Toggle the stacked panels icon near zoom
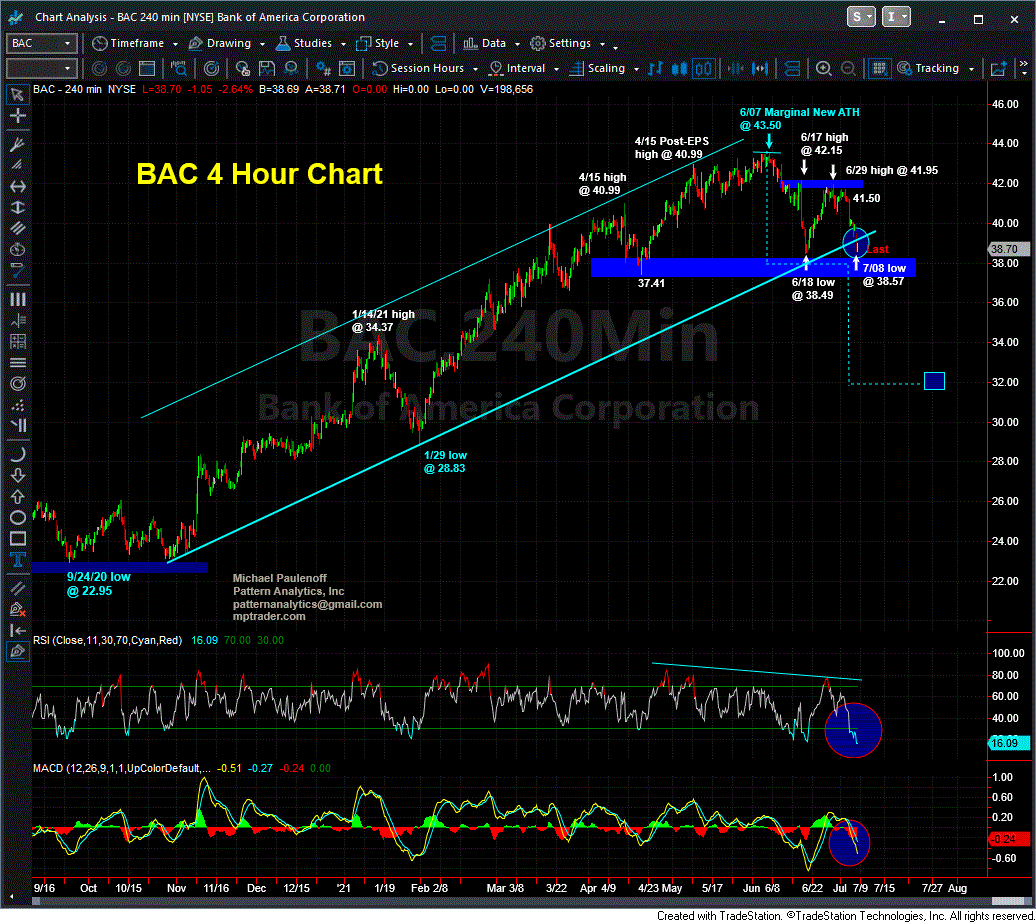Viewport: 1036px width, 922px height. tap(792, 68)
